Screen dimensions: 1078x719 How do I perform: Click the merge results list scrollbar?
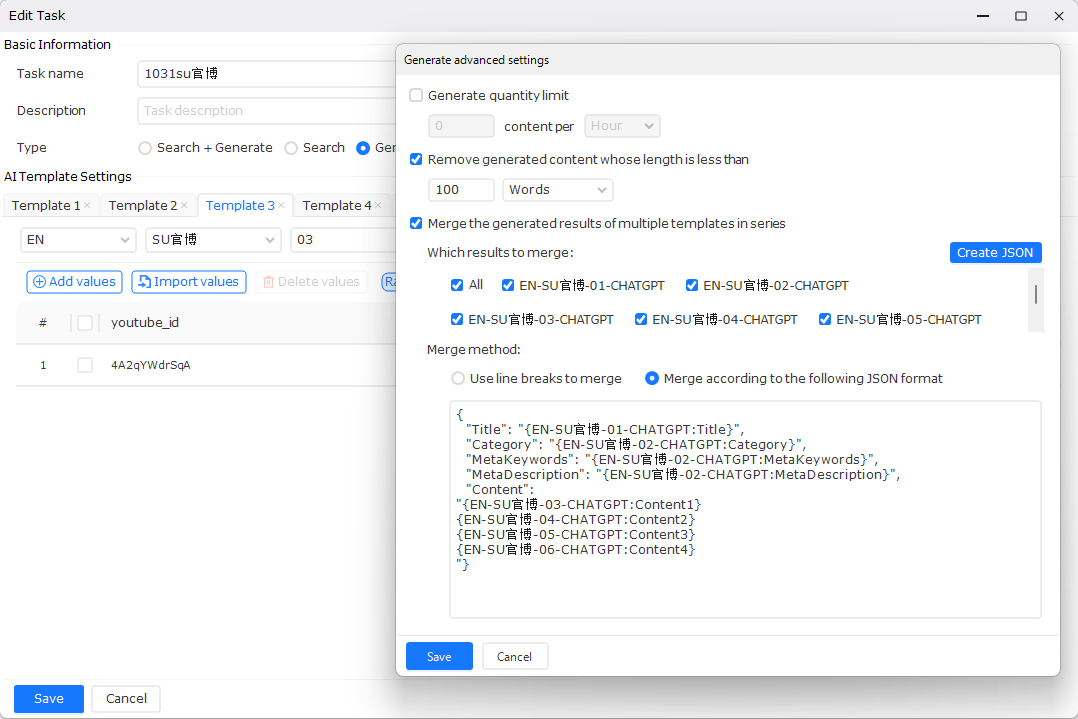pos(1035,295)
